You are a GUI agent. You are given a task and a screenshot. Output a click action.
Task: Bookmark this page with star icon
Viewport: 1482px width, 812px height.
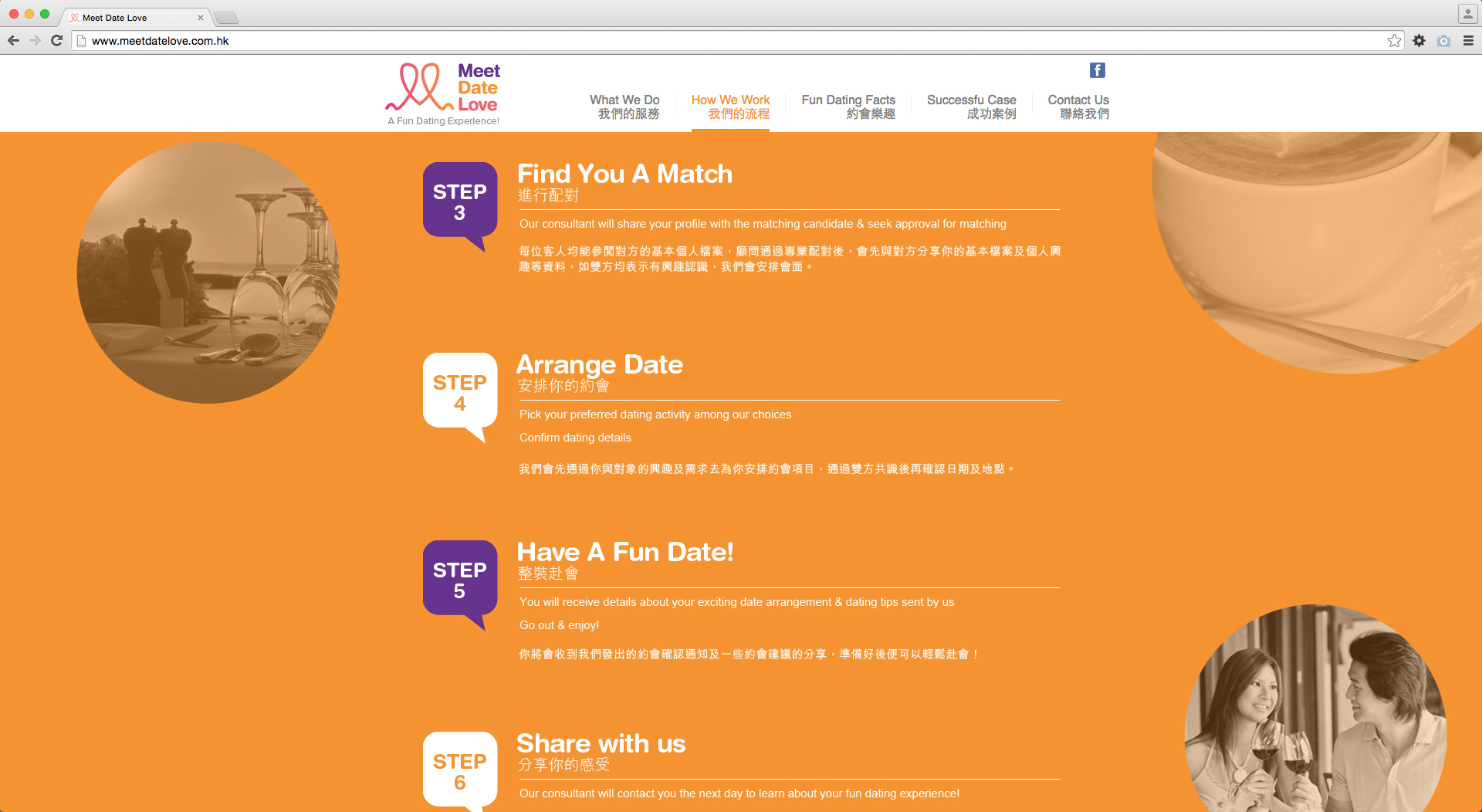pos(1394,41)
